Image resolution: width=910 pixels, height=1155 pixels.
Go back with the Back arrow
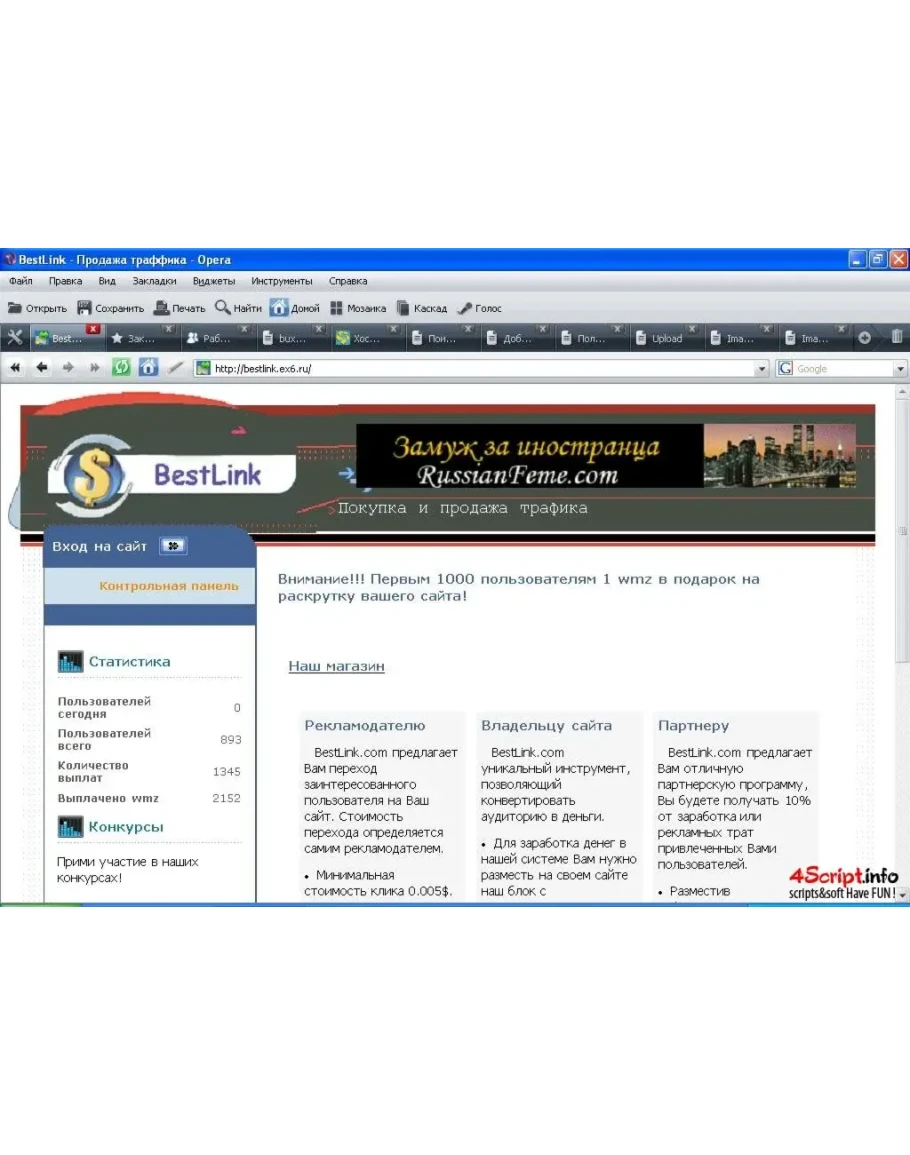click(x=42, y=368)
